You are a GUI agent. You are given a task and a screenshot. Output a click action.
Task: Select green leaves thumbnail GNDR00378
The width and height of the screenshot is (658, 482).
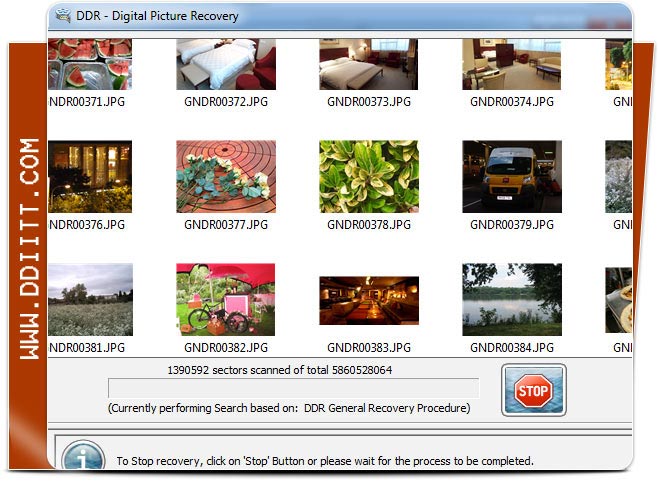(x=369, y=177)
